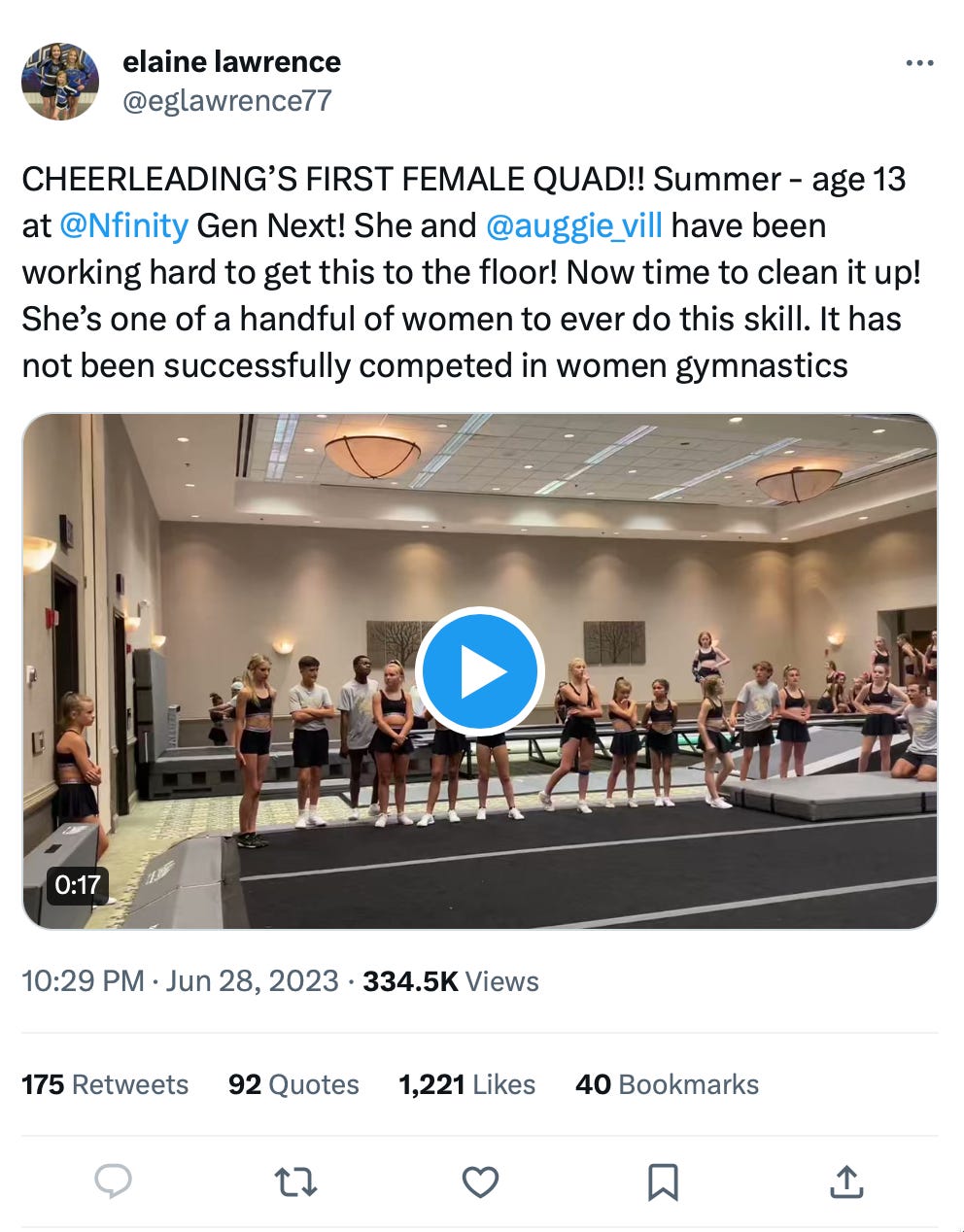Screen dimensions: 964x1232
Task: Click the 40 Bookmarks count
Action: [x=667, y=1084]
